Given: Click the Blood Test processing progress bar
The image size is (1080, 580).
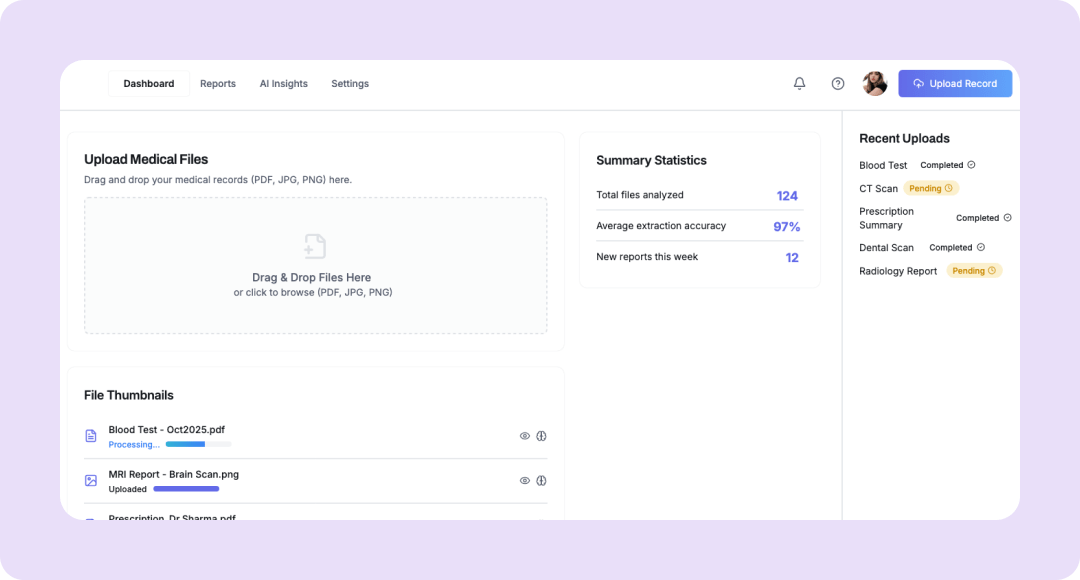Looking at the screenshot, I should click(198, 444).
